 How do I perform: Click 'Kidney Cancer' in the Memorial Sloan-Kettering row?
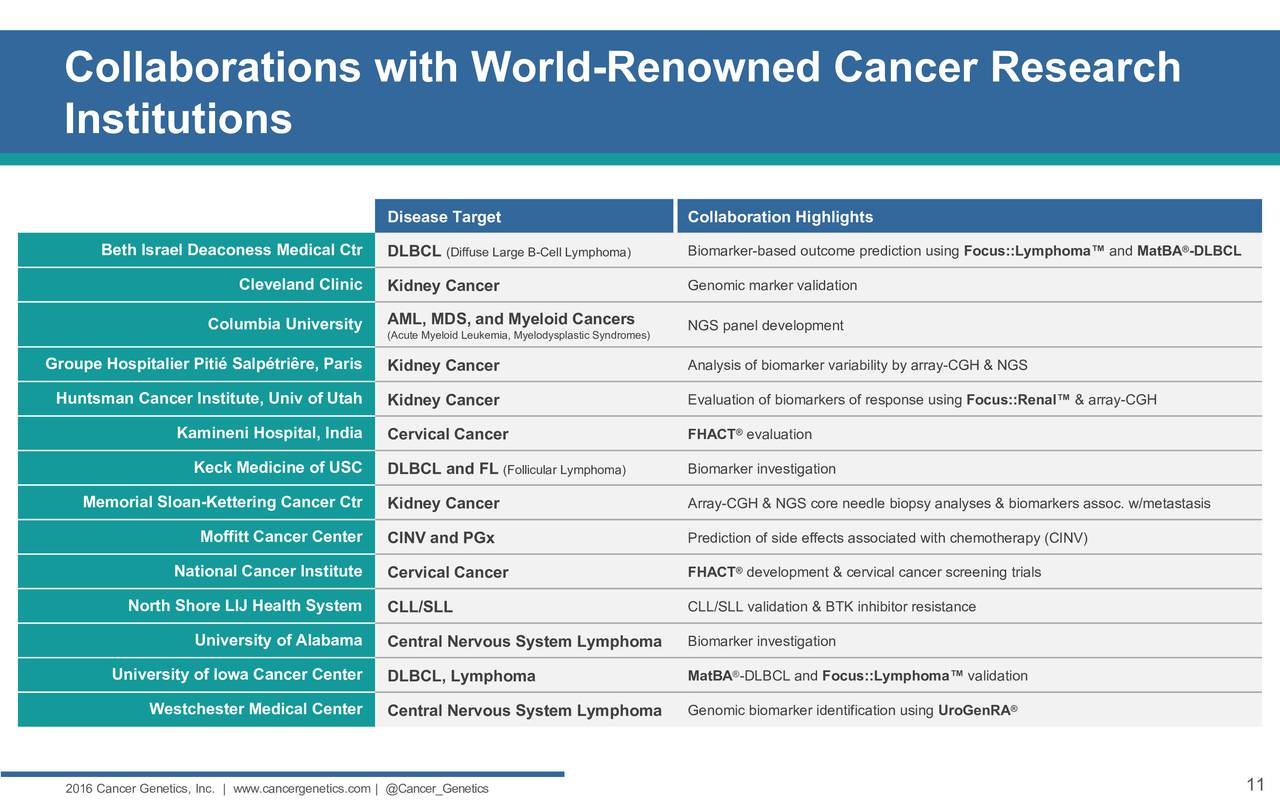point(443,503)
